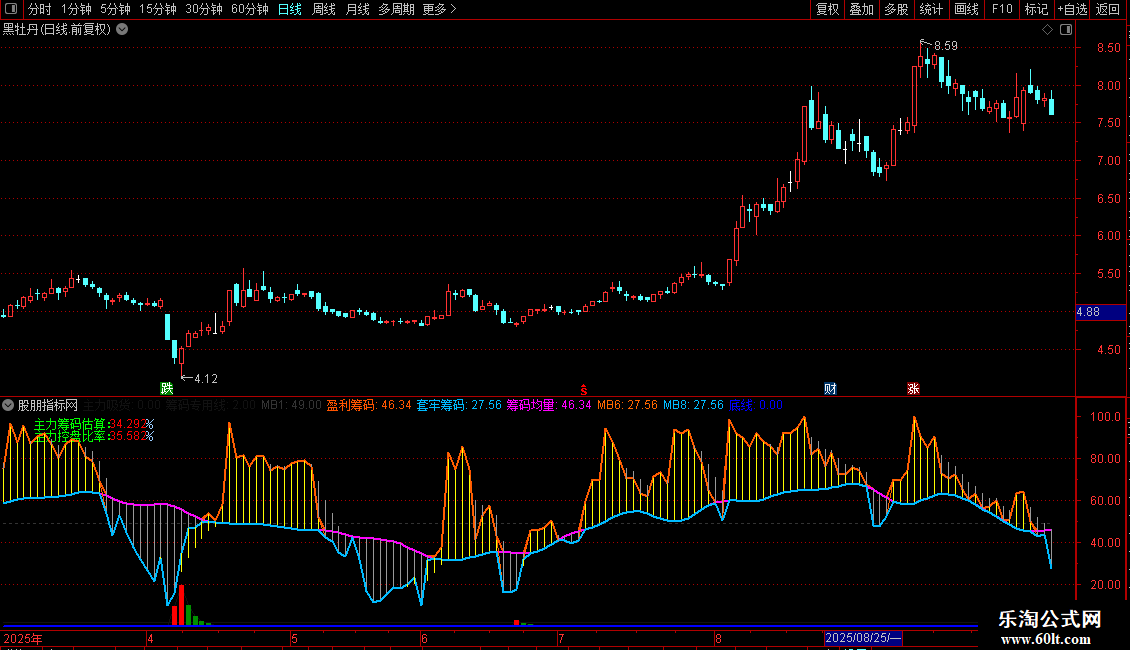
Task: Click the green 跌 marker below the chart
Action: (166, 388)
